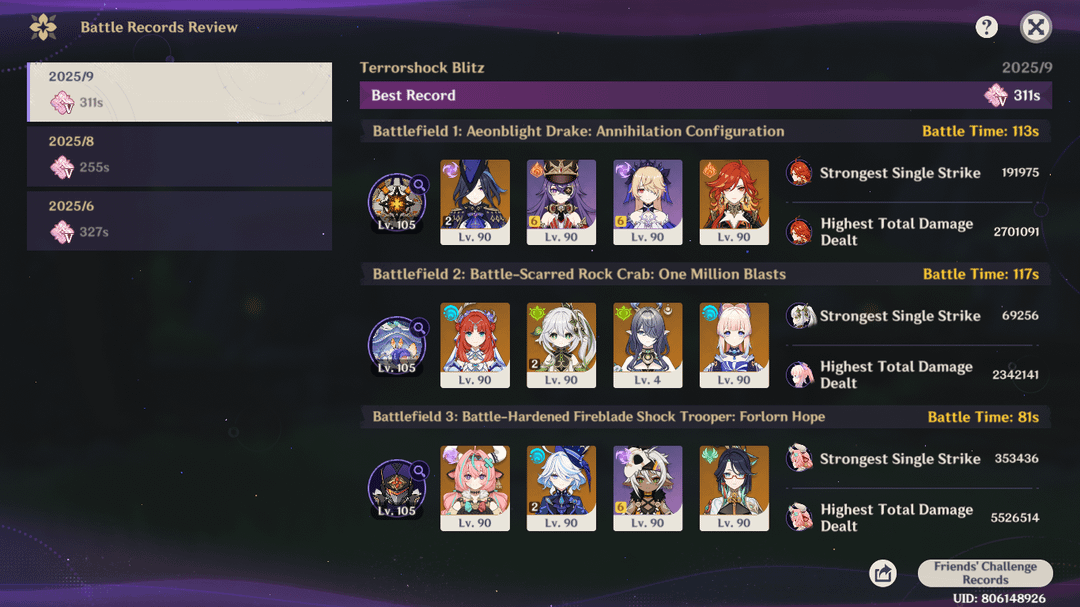
Task: Select the Lv. 4 character portrait in Battlefield 2
Action: pyautogui.click(x=647, y=345)
